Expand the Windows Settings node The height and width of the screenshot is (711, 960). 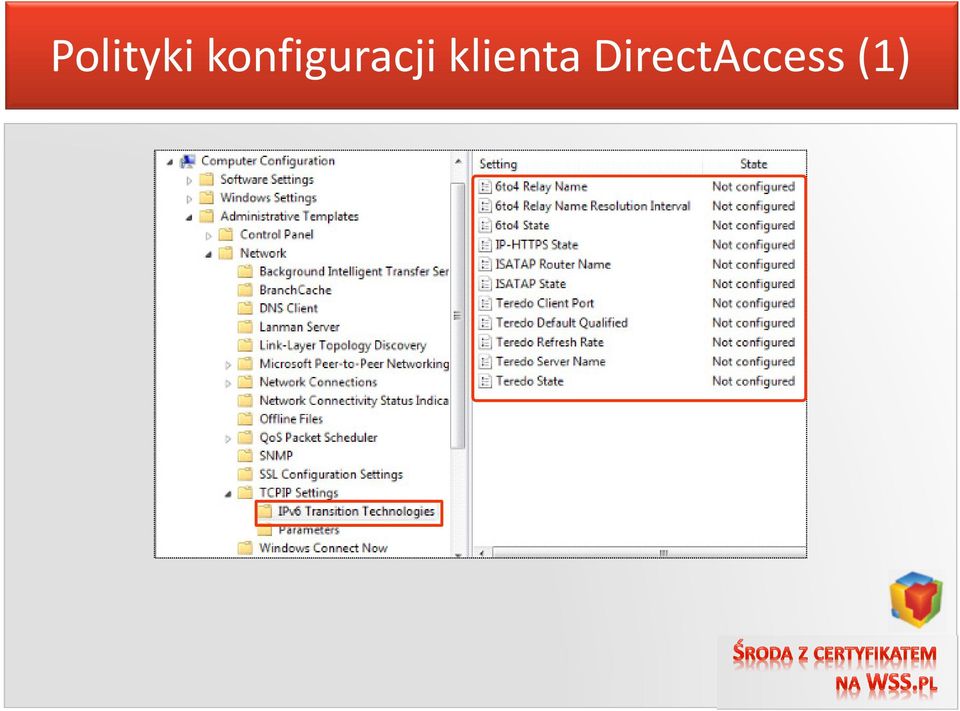click(189, 199)
